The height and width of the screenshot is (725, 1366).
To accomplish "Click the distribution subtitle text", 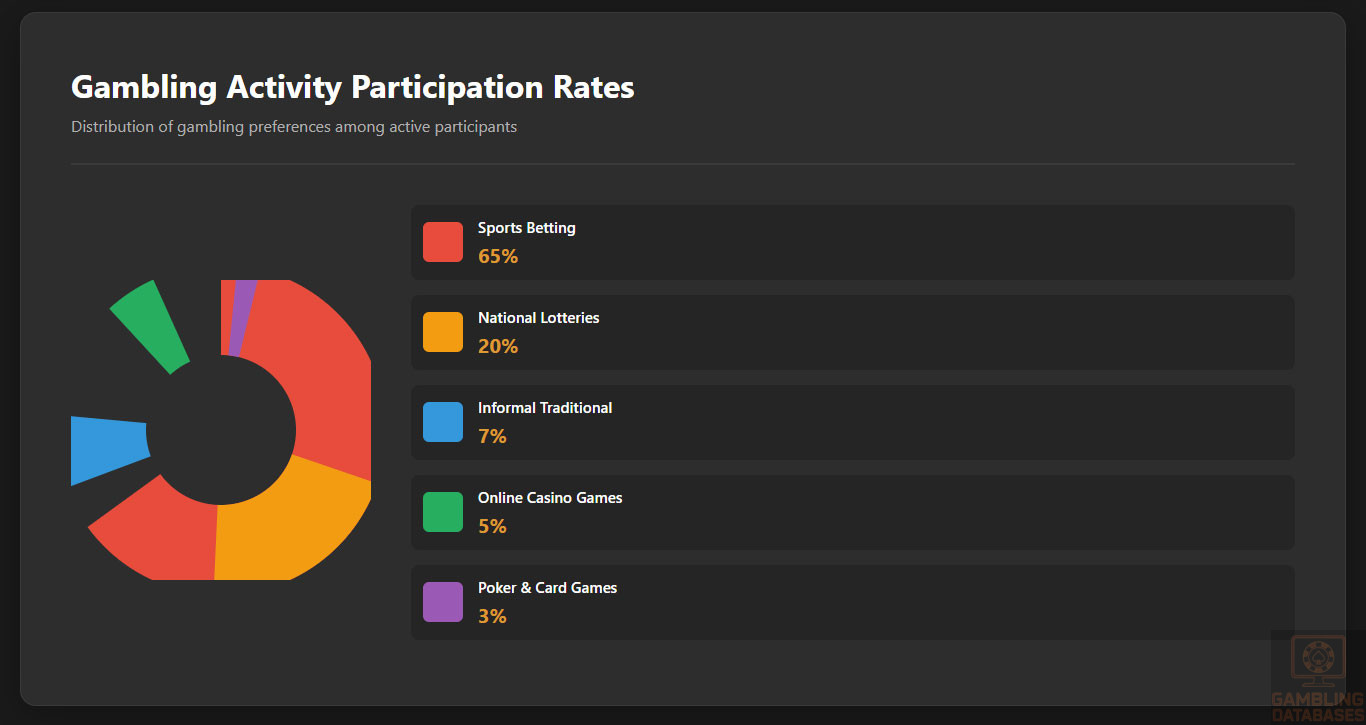I will click(x=293, y=127).
